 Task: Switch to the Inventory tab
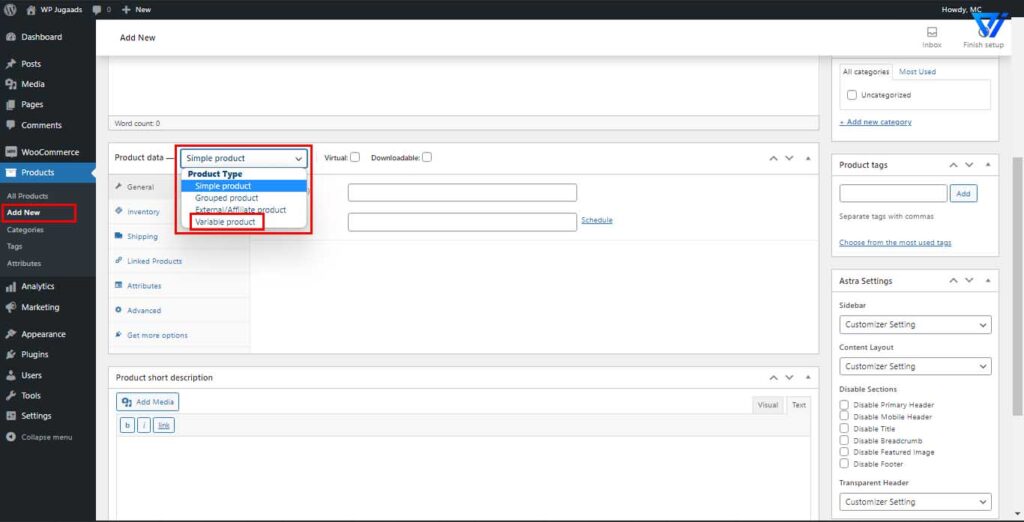click(x=143, y=212)
